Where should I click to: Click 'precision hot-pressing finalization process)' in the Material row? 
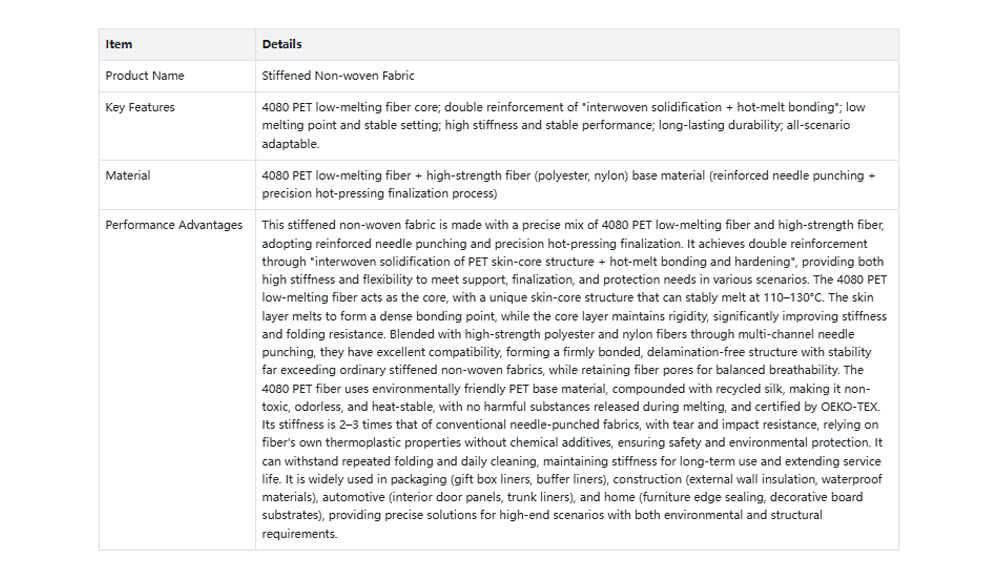coord(380,194)
